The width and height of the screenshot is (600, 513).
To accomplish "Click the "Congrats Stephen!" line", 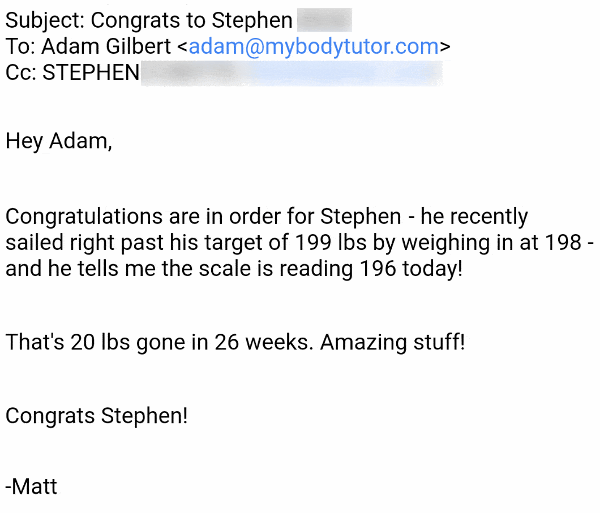I will (x=97, y=415).
